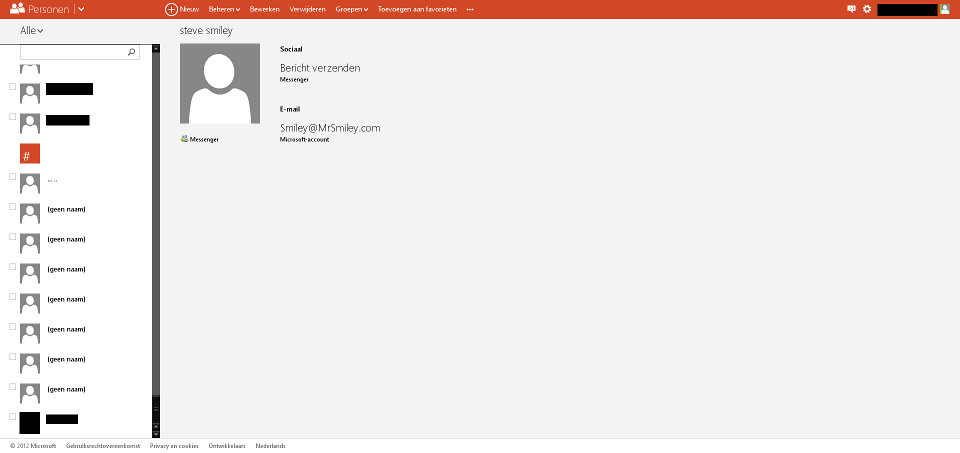Click the © 2012 Microsoft footer text
Screen dimensions: 960x453
(x=33, y=446)
